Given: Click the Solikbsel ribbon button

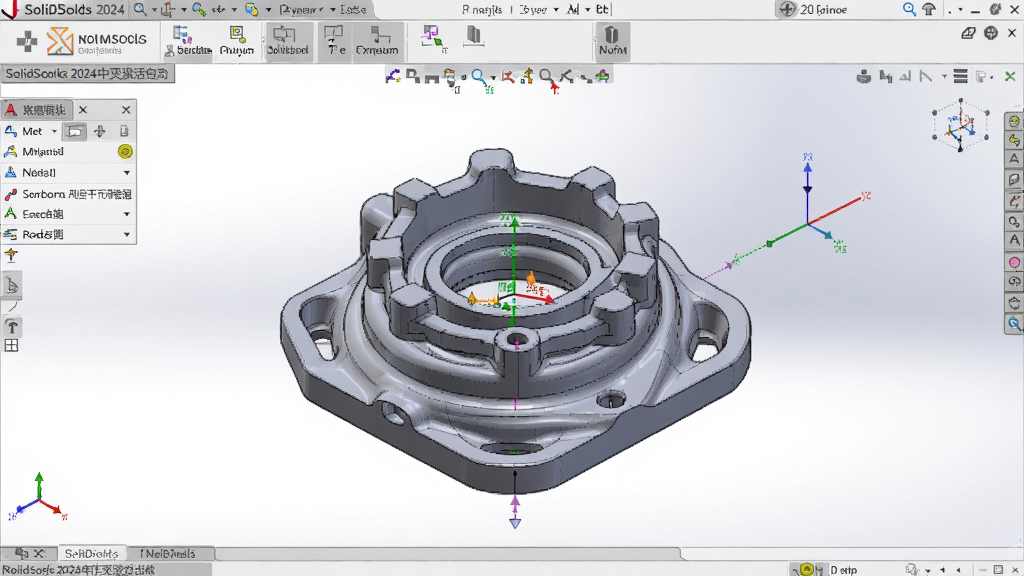Looking at the screenshot, I should point(287,40).
